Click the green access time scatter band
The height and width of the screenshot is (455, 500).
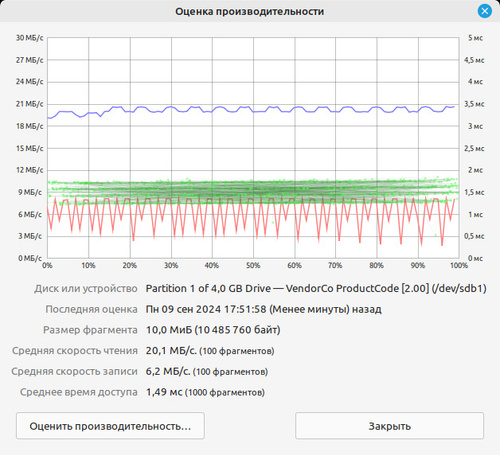click(x=253, y=192)
